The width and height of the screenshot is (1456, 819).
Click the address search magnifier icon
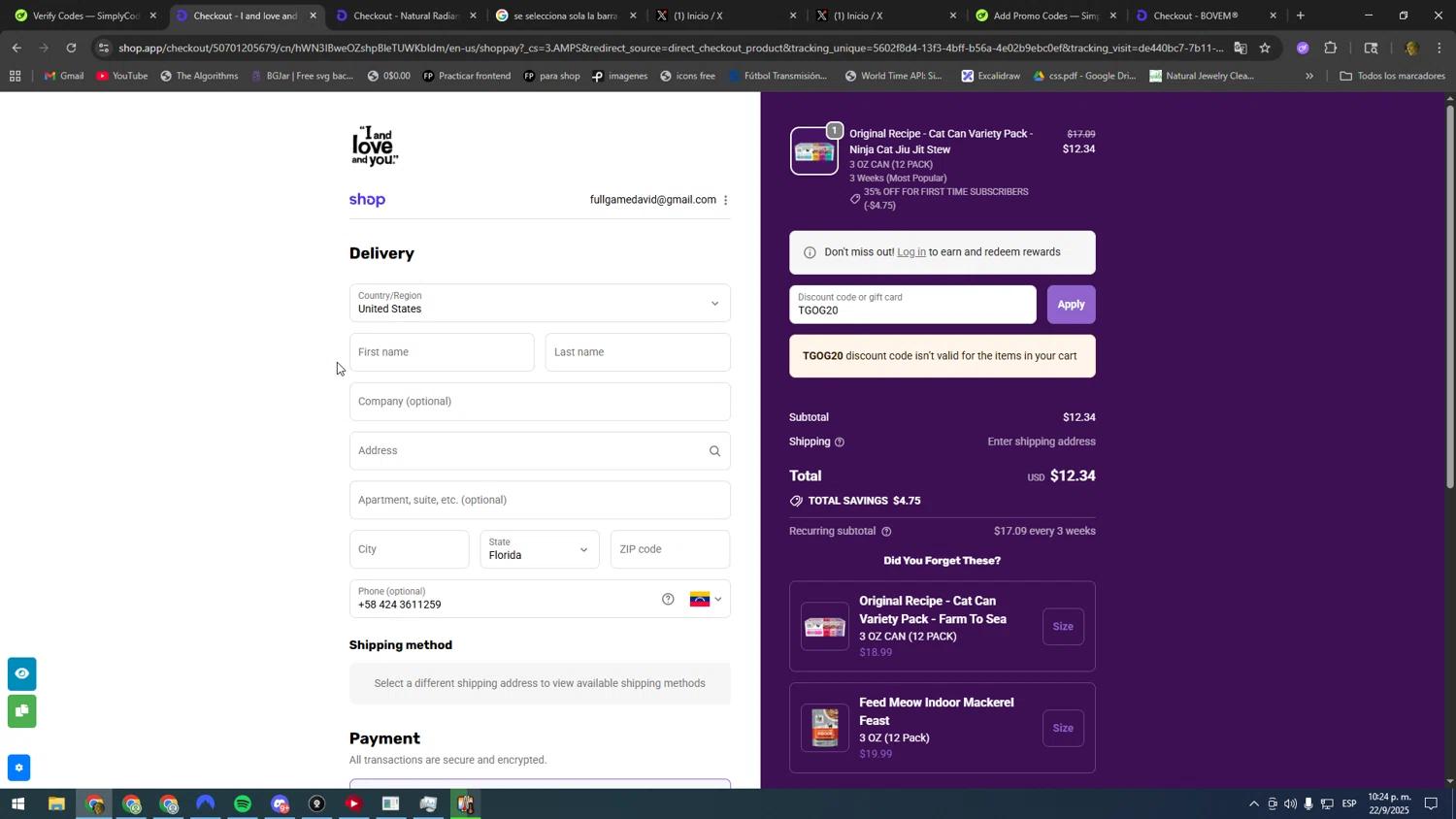coord(714,451)
